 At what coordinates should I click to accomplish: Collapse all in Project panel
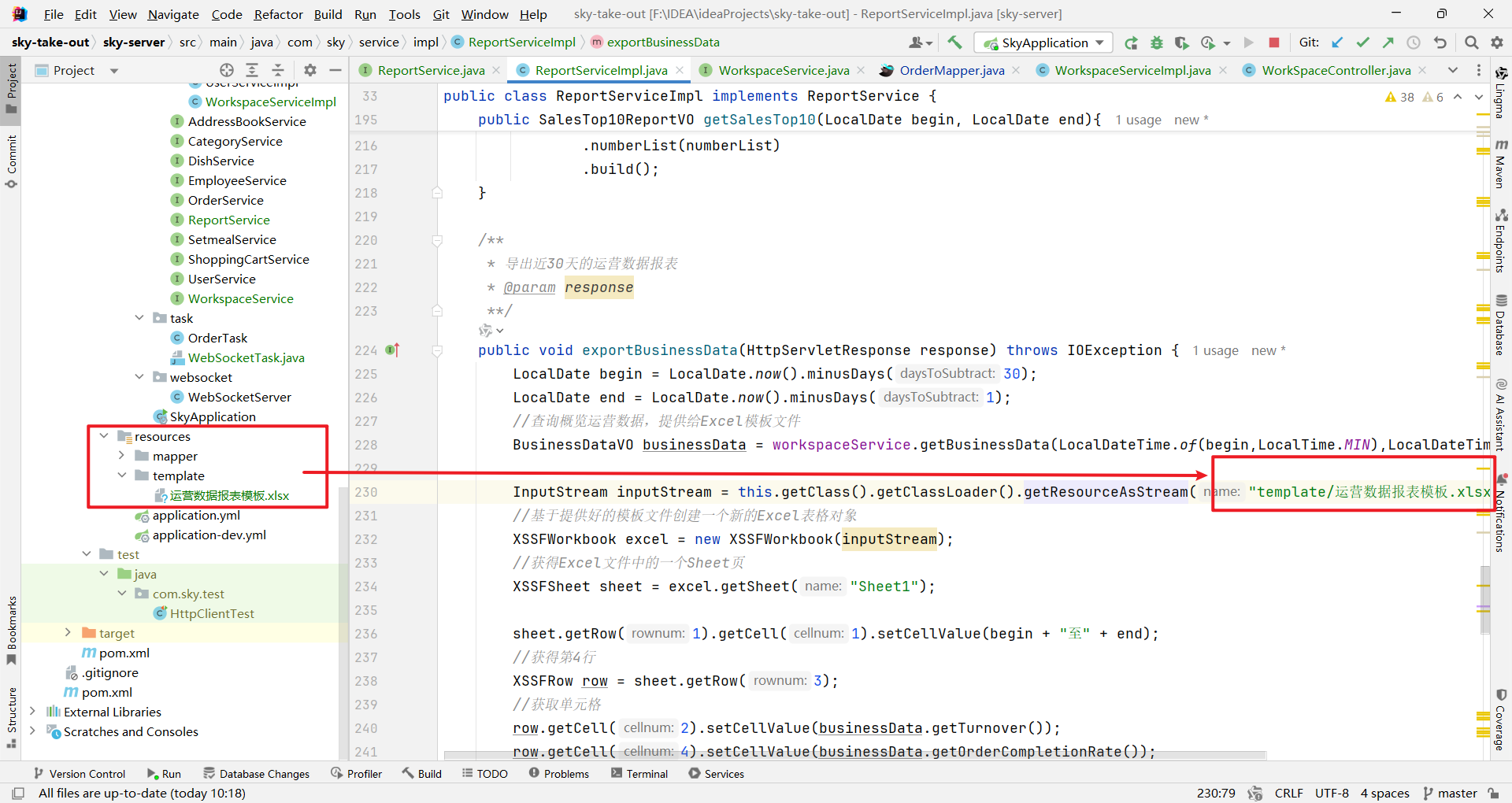(278, 70)
